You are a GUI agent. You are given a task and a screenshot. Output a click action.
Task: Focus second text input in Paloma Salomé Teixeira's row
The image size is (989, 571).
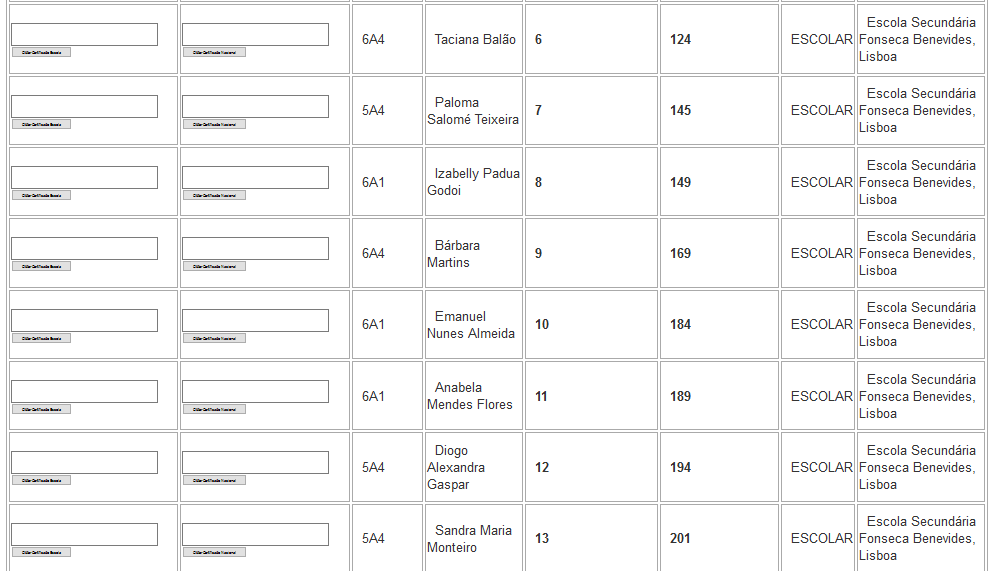[255, 106]
